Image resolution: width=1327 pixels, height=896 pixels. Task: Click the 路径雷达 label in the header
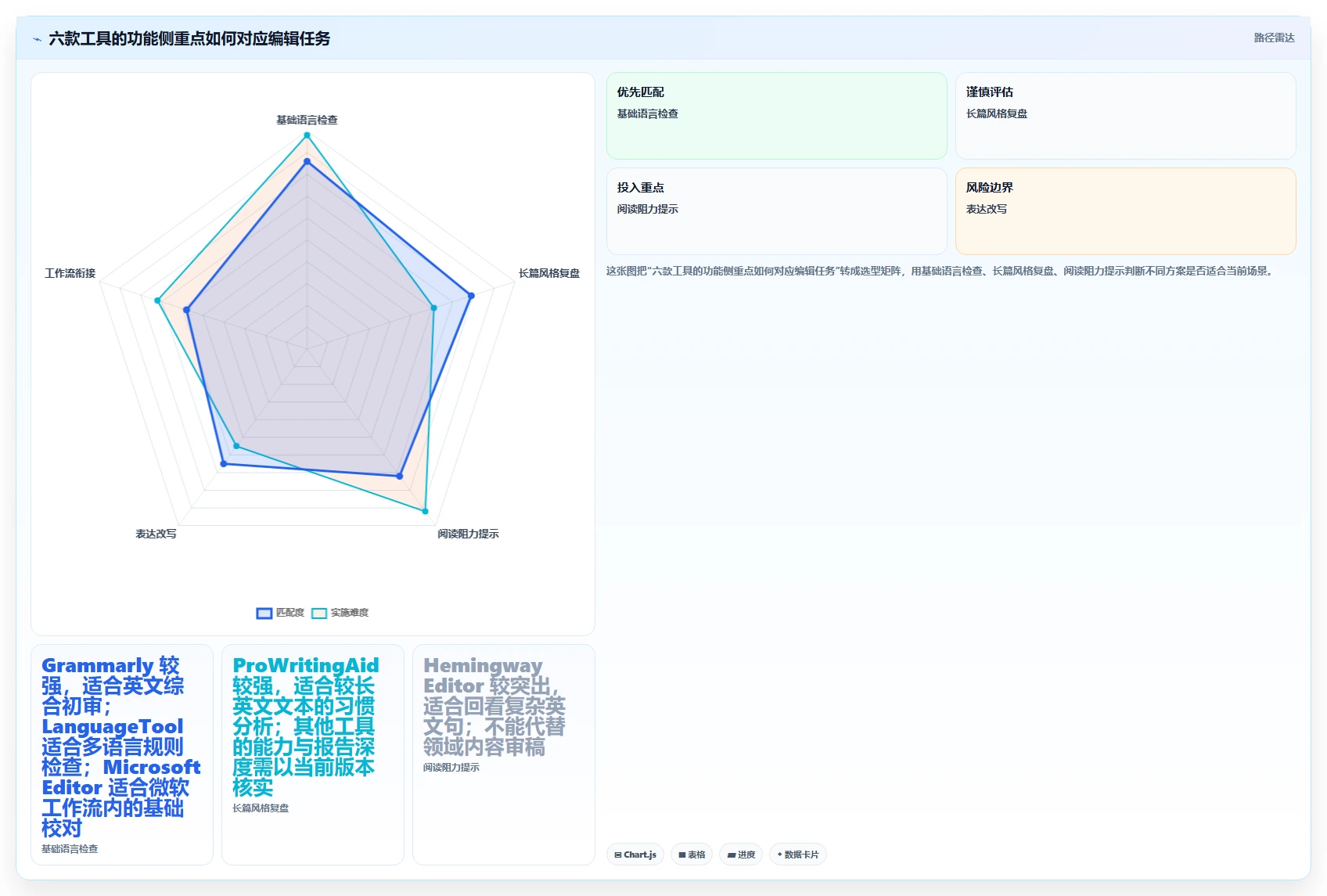tap(1274, 38)
